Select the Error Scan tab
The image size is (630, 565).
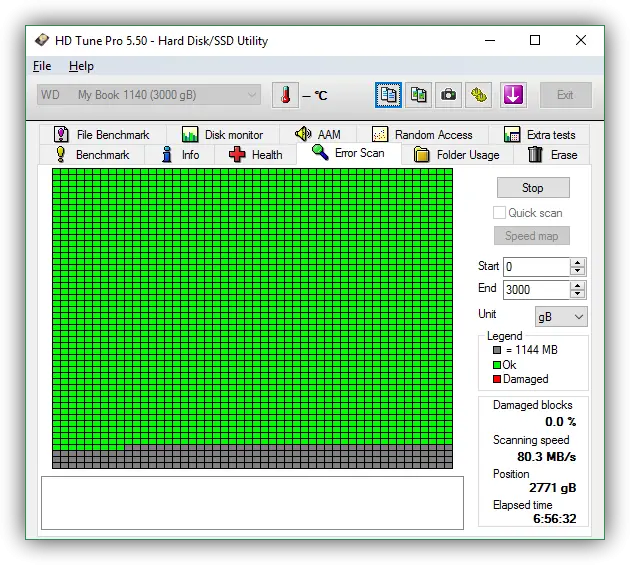point(349,153)
